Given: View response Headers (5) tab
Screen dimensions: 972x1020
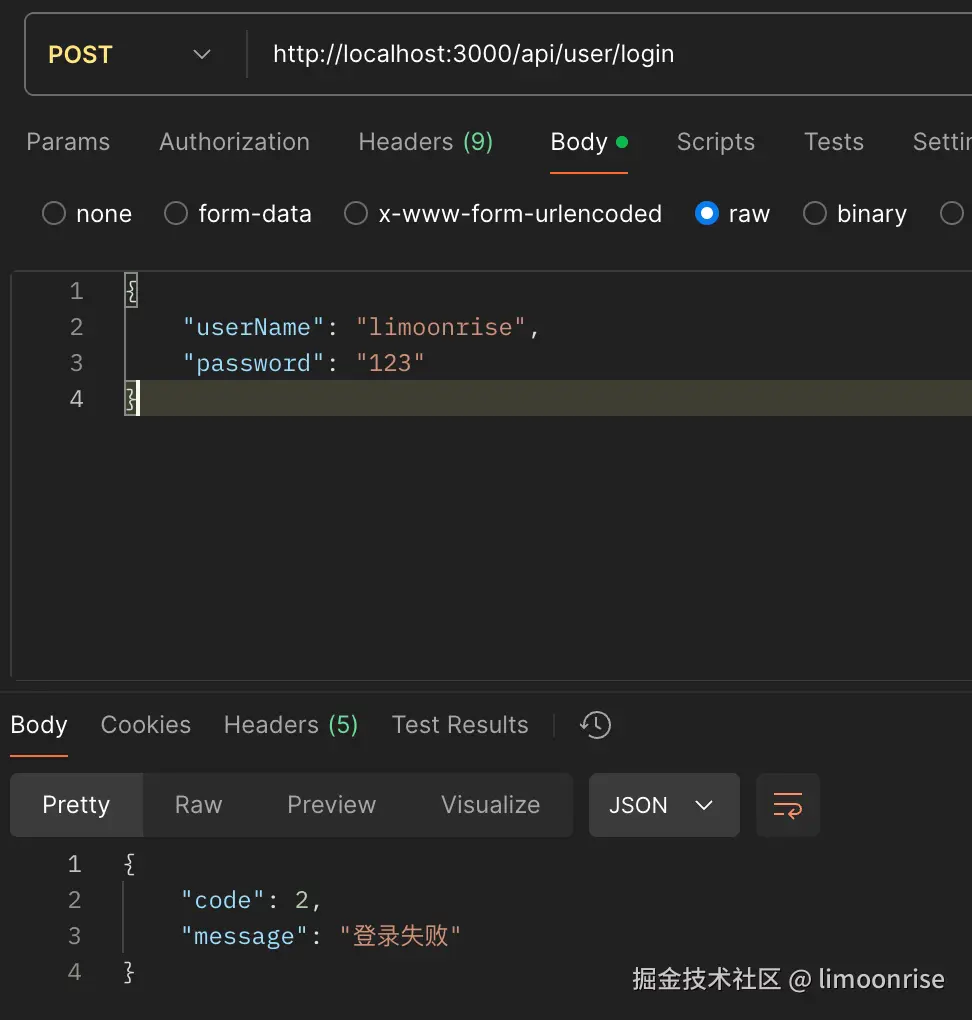Looking at the screenshot, I should [x=290, y=725].
